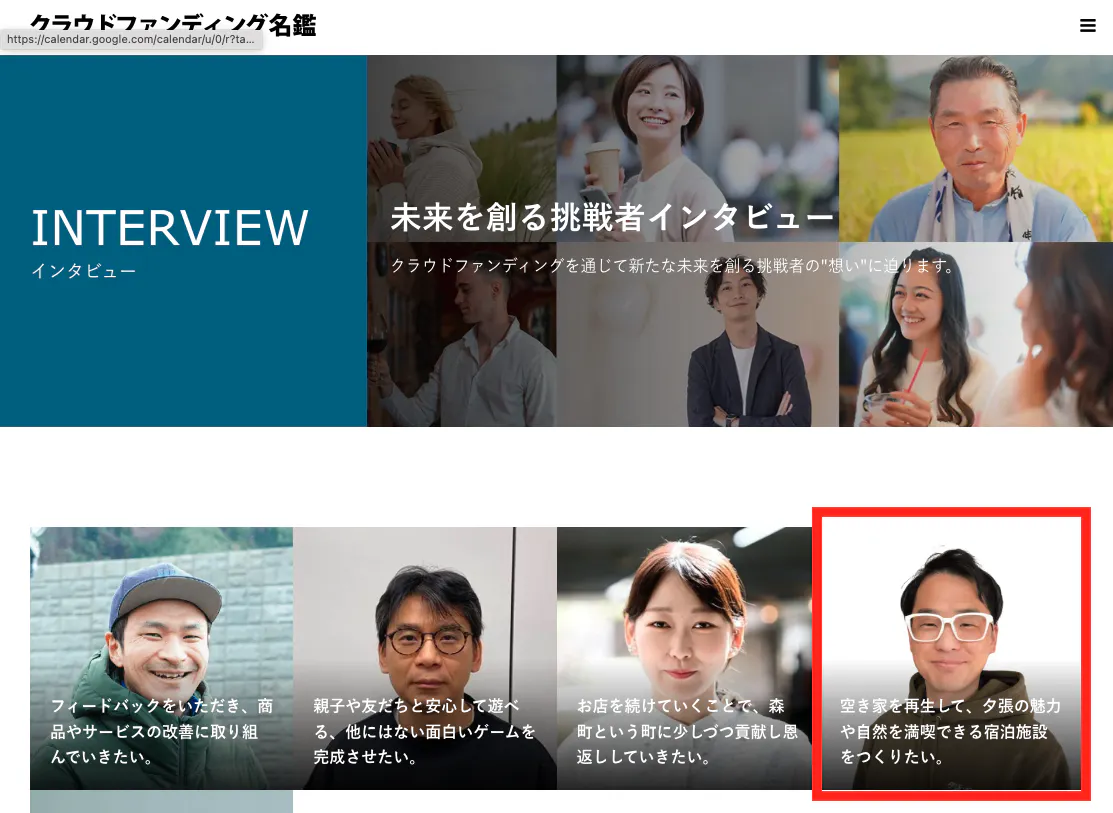This screenshot has height=813, width=1113.
Task: Click caption starting with 空き家を再生して
Action: [950, 732]
